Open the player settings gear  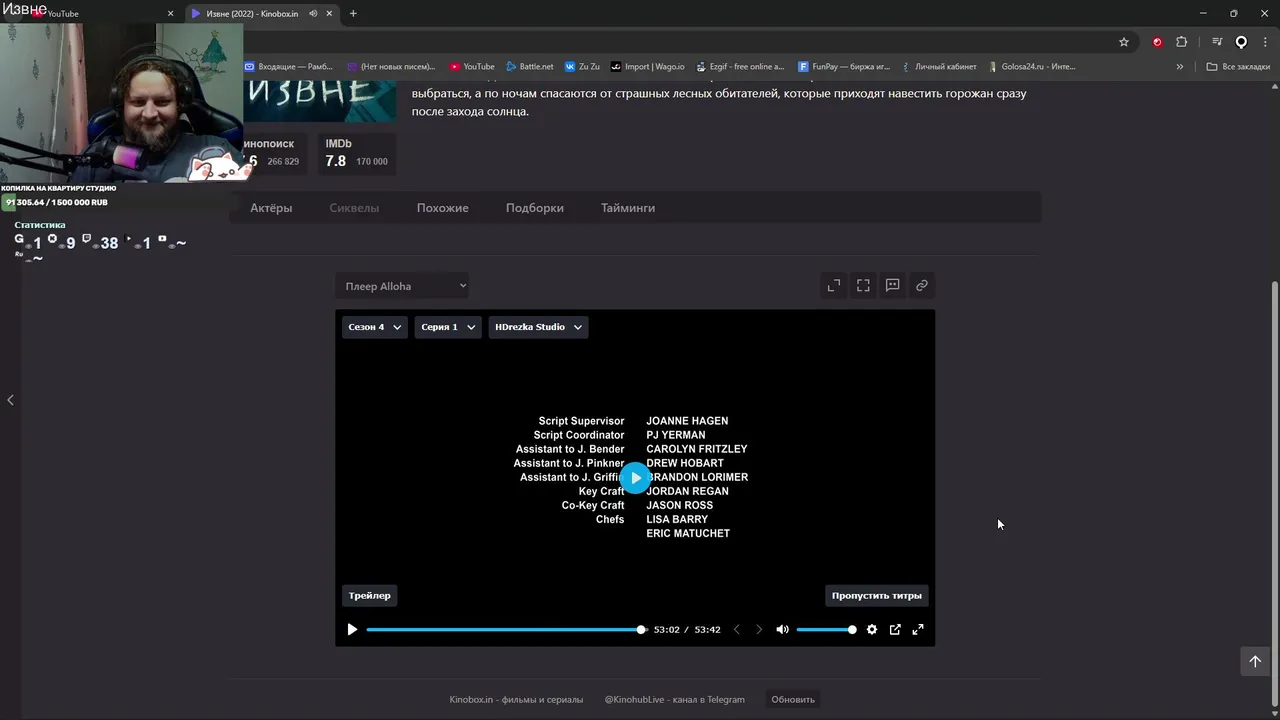coord(872,630)
